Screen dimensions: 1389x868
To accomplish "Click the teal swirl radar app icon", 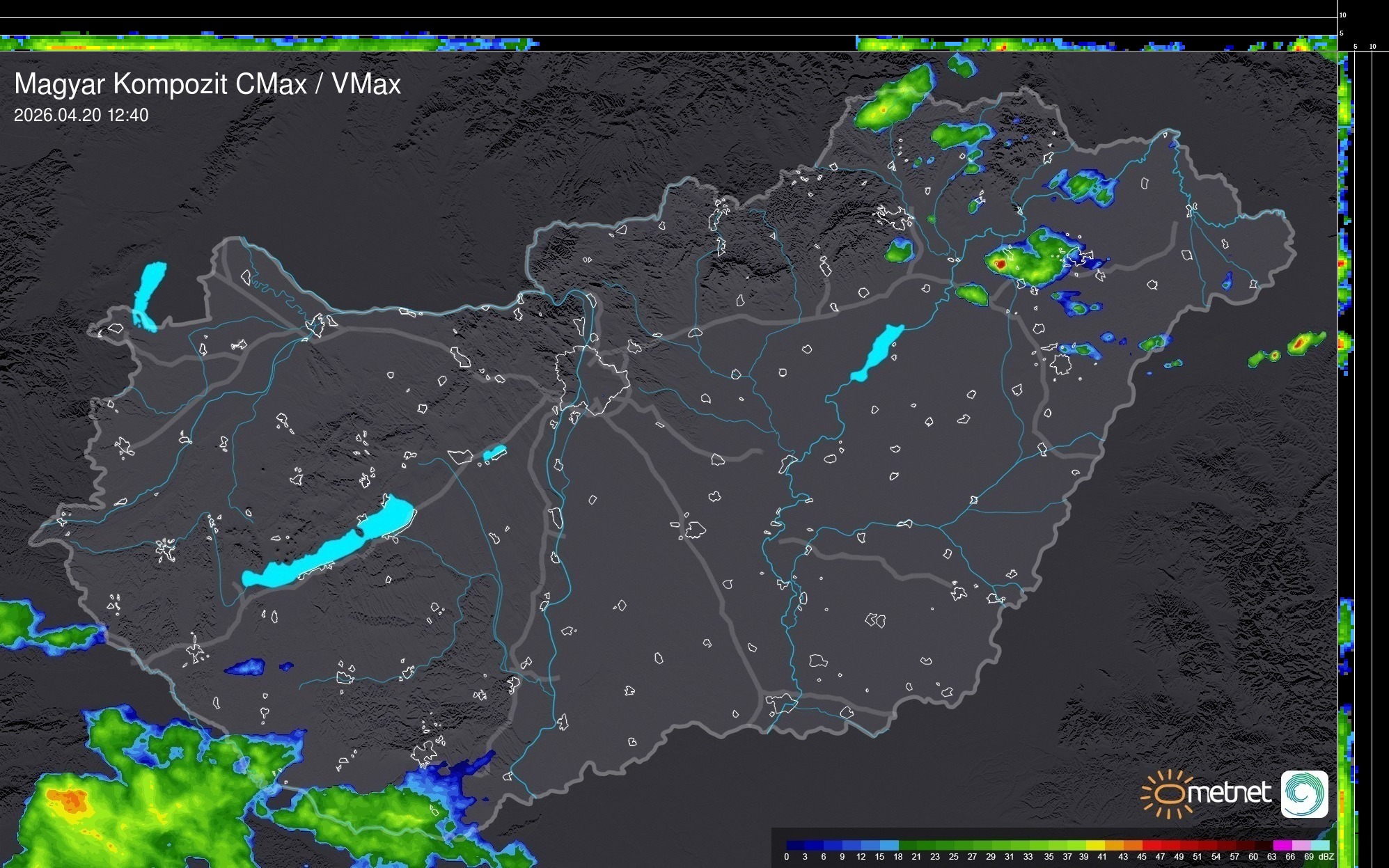I will point(1304,794).
